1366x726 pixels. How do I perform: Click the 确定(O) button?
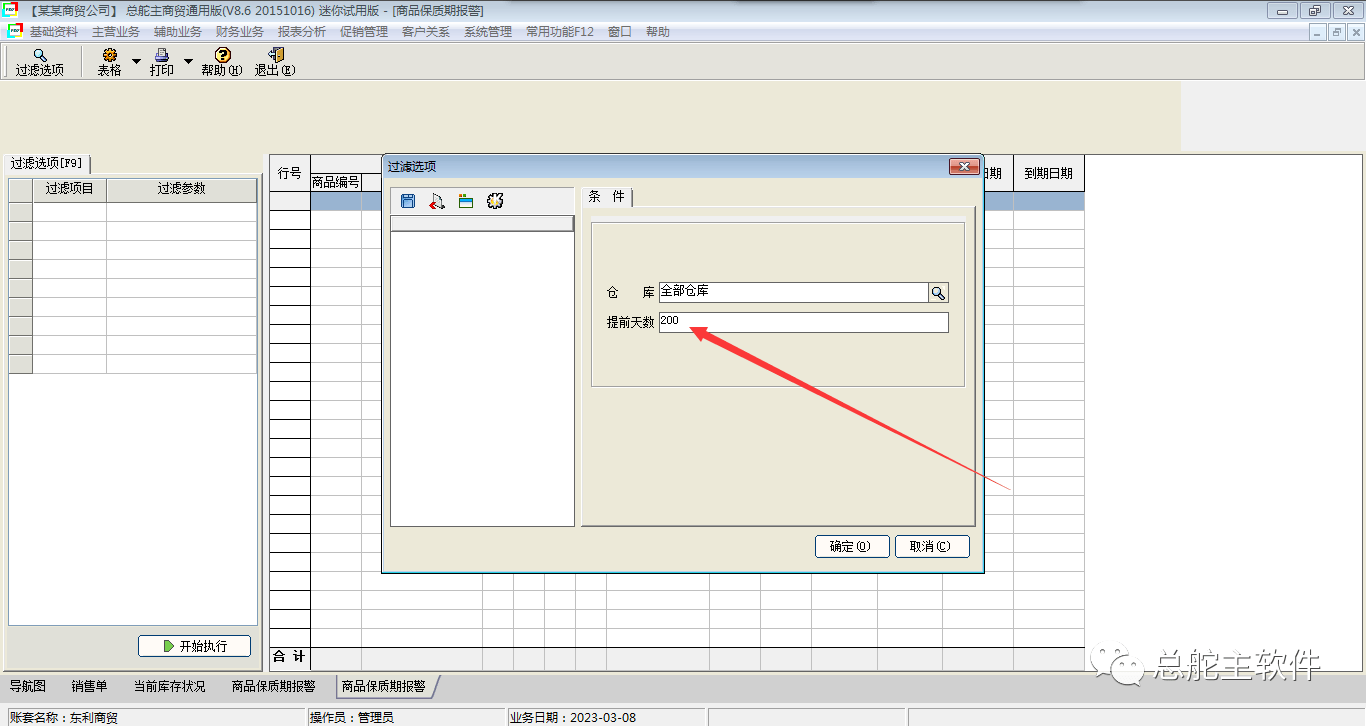tap(852, 546)
